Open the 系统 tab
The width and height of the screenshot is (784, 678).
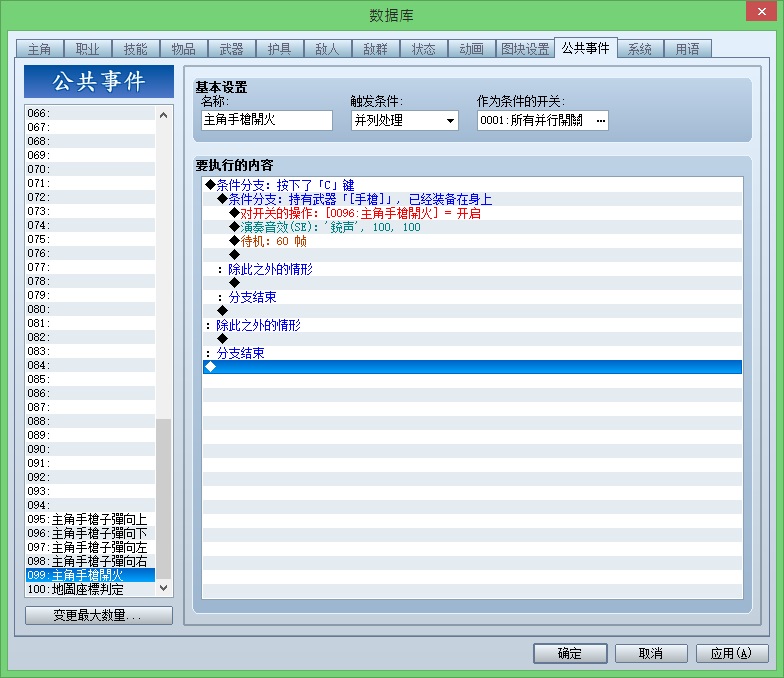[x=640, y=49]
